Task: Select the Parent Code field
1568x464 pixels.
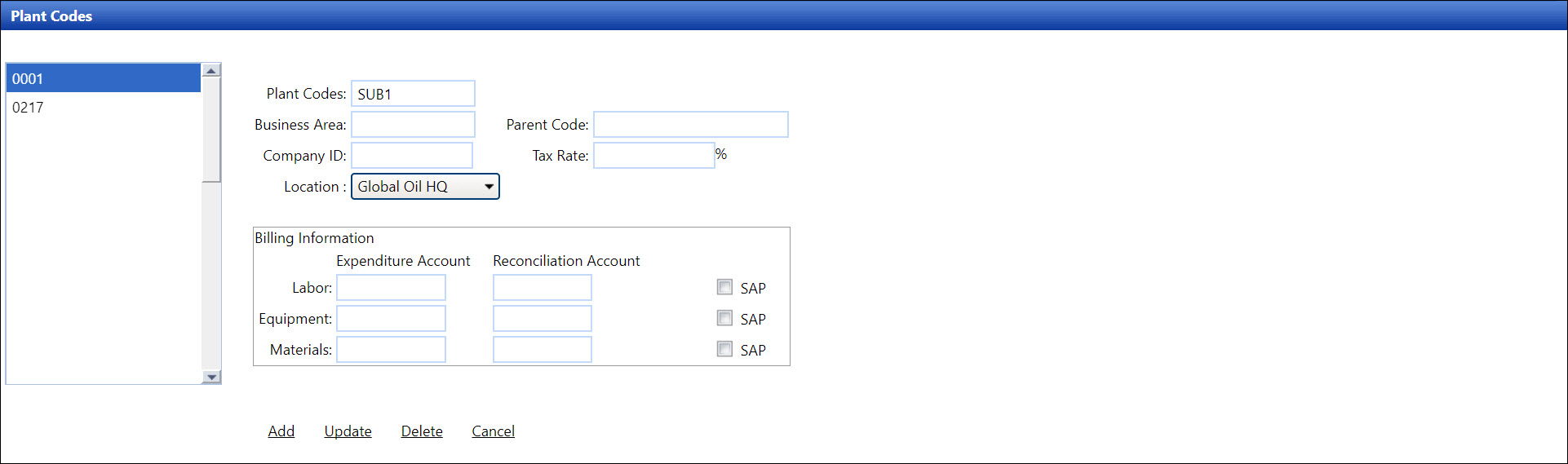Action: pyautogui.click(x=690, y=125)
